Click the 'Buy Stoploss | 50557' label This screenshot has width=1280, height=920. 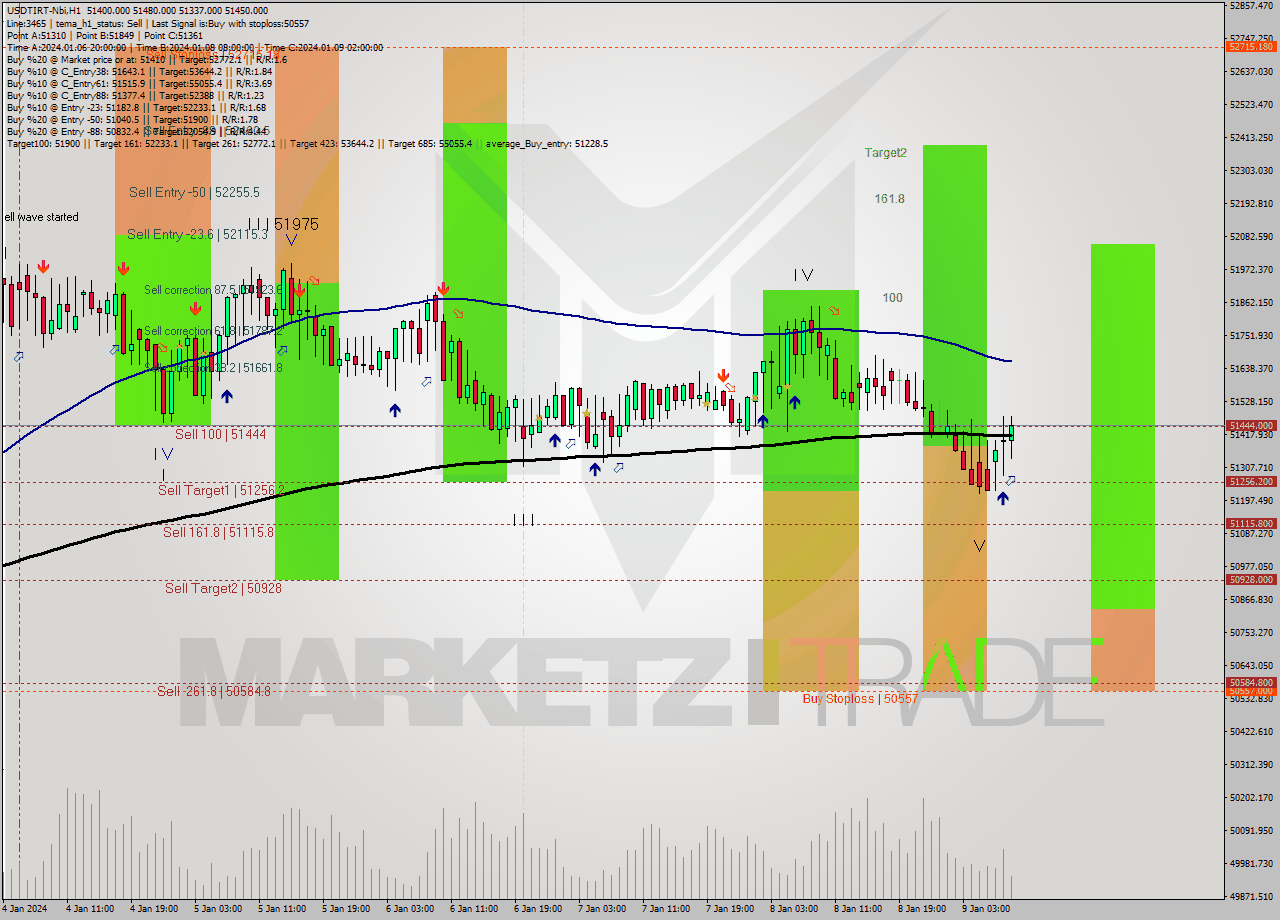pos(860,698)
